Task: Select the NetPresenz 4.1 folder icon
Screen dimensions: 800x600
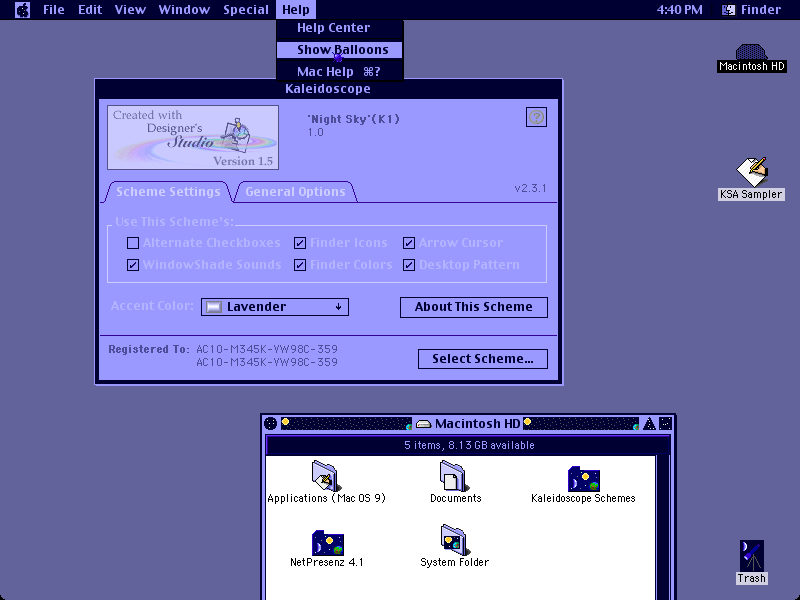Action: click(x=328, y=543)
